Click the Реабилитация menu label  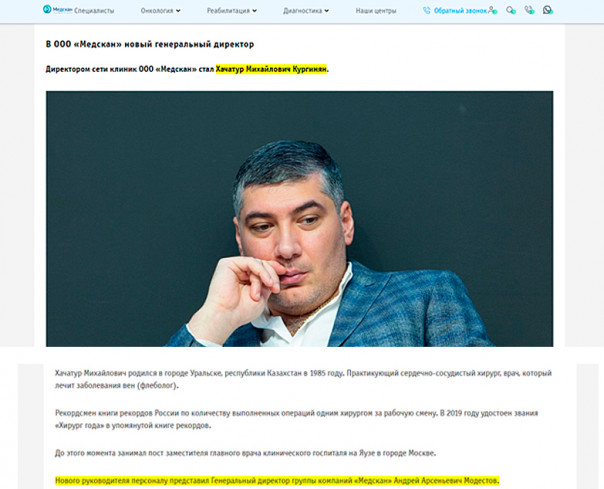coord(228,11)
